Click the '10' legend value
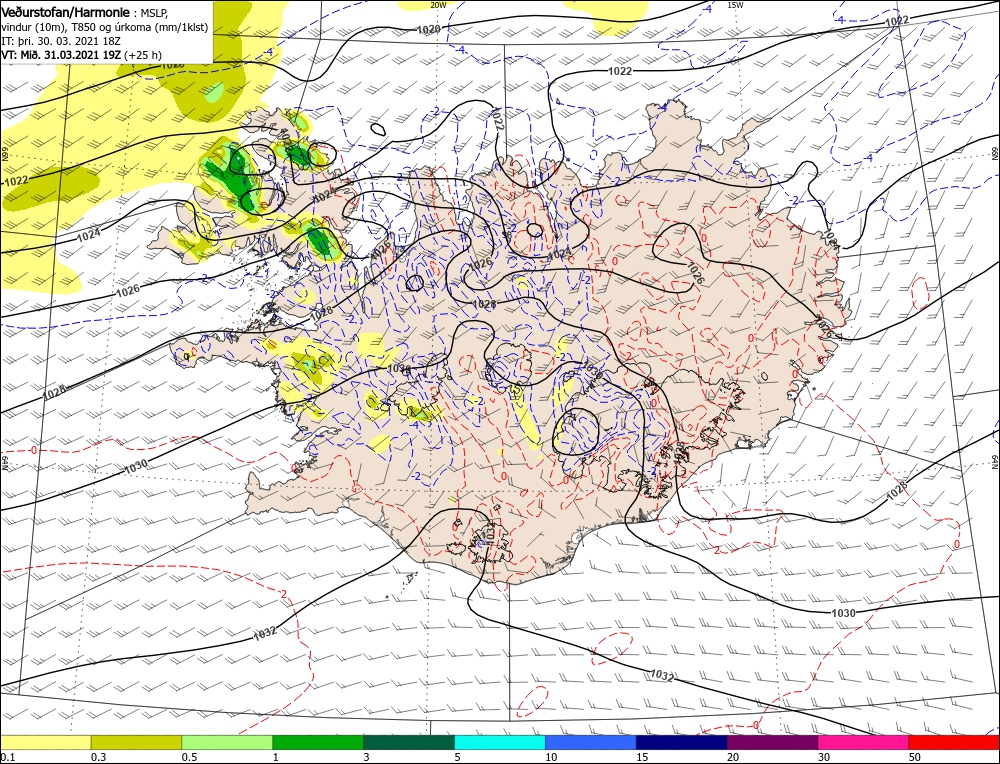This screenshot has height=764, width=1000. (552, 757)
